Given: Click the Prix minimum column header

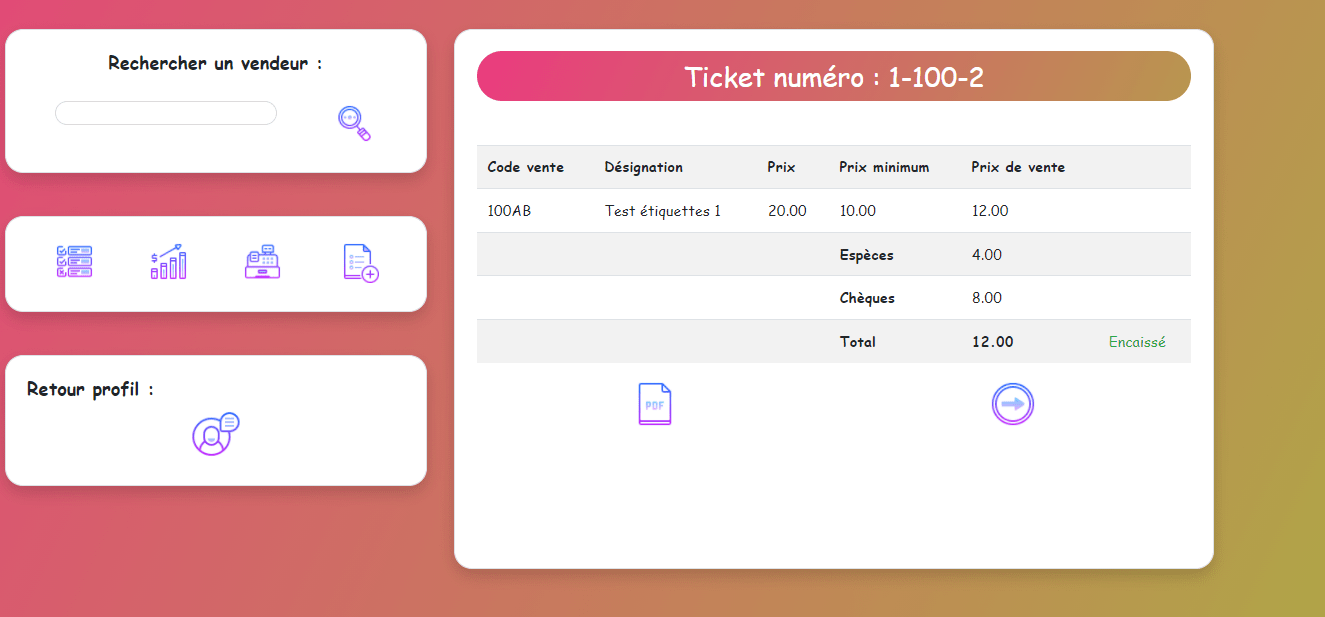Looking at the screenshot, I should point(885,167).
